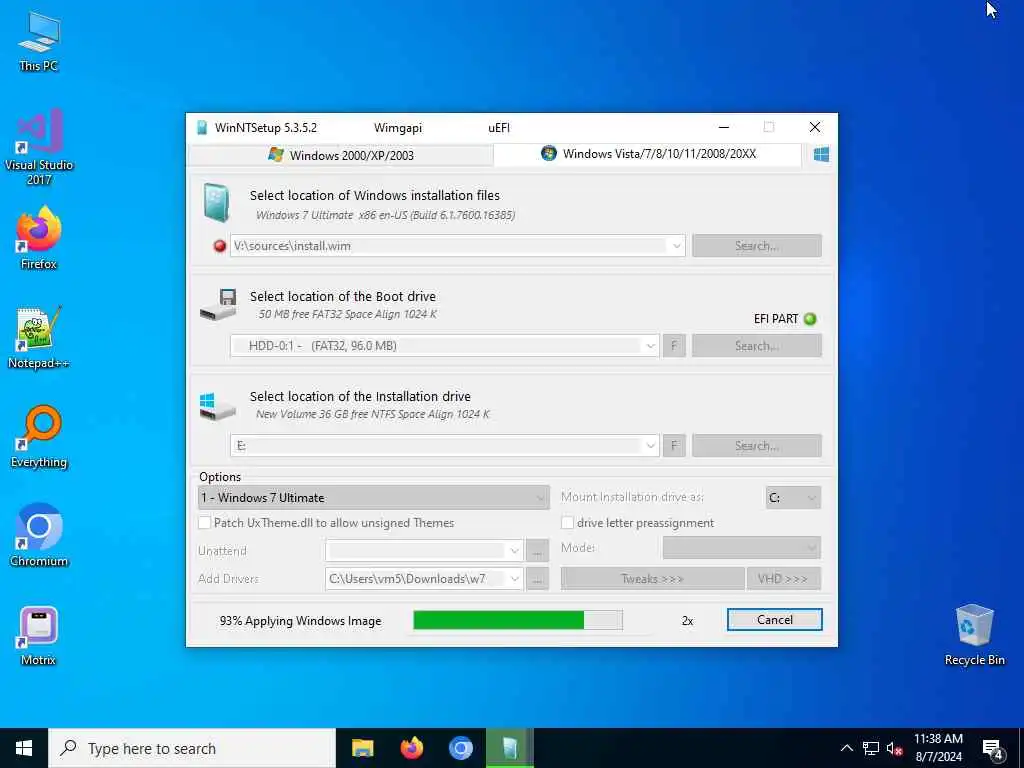Minimize the WinNTSetup window
Viewport: 1024px width, 768px height.
[724, 127]
